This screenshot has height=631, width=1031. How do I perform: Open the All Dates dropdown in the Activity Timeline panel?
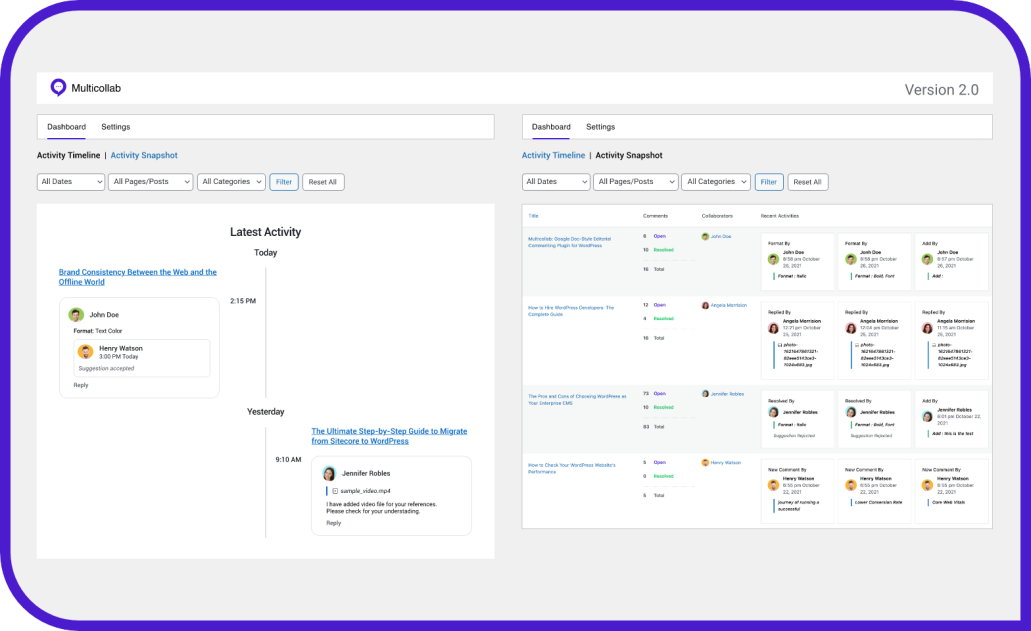point(71,182)
